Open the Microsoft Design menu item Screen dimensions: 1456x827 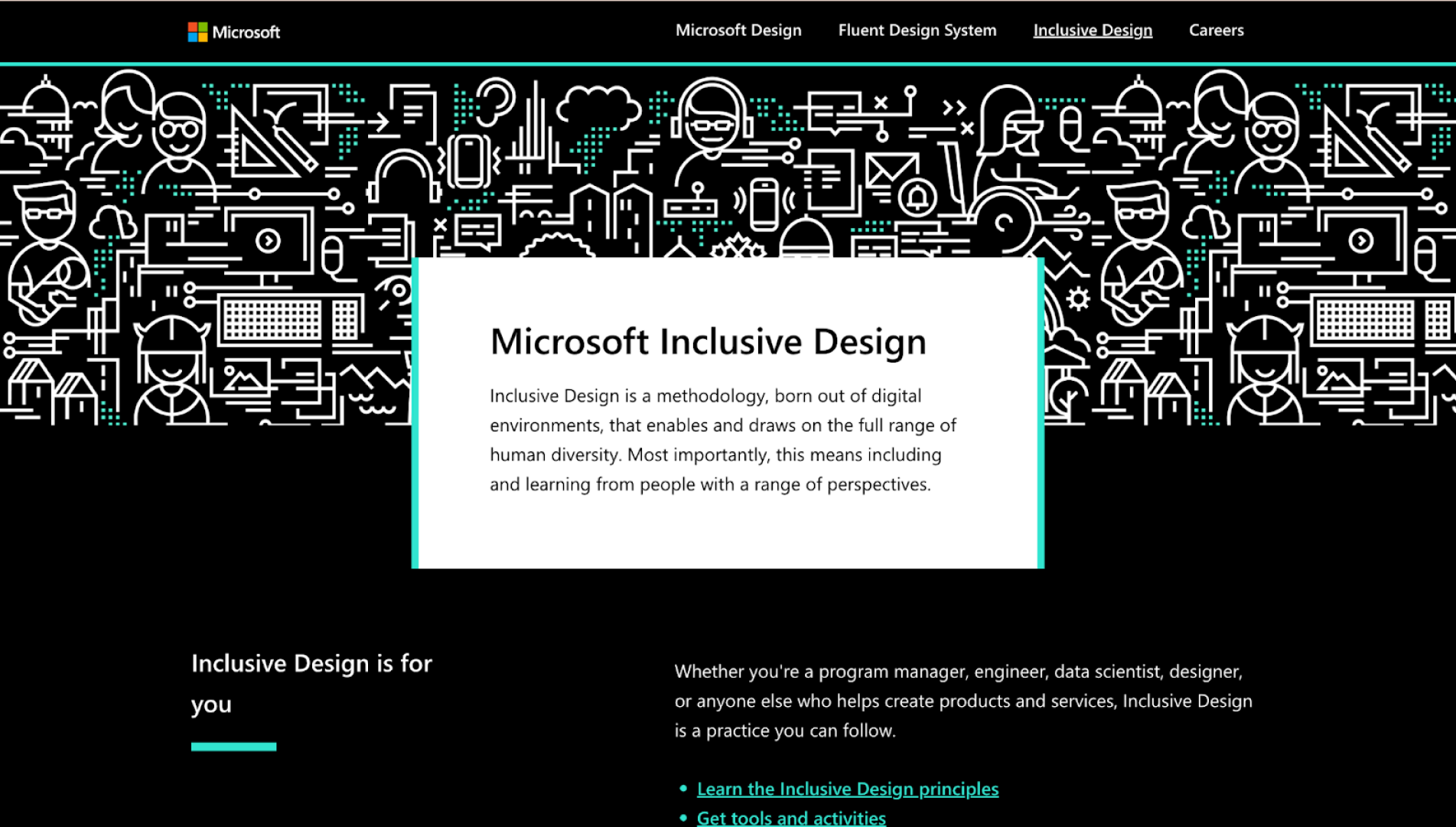pyautogui.click(x=738, y=31)
